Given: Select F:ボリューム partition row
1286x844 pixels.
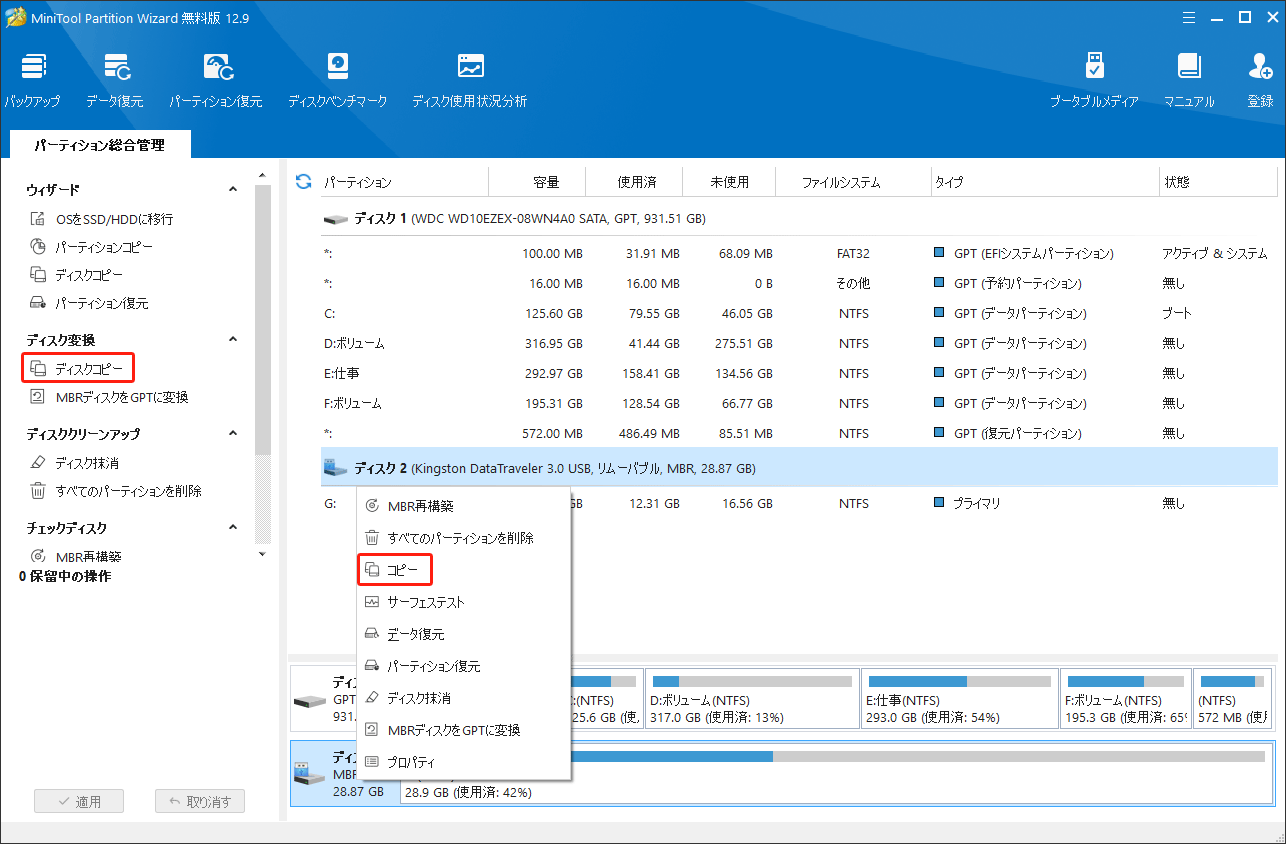Looking at the screenshot, I should 798,403.
